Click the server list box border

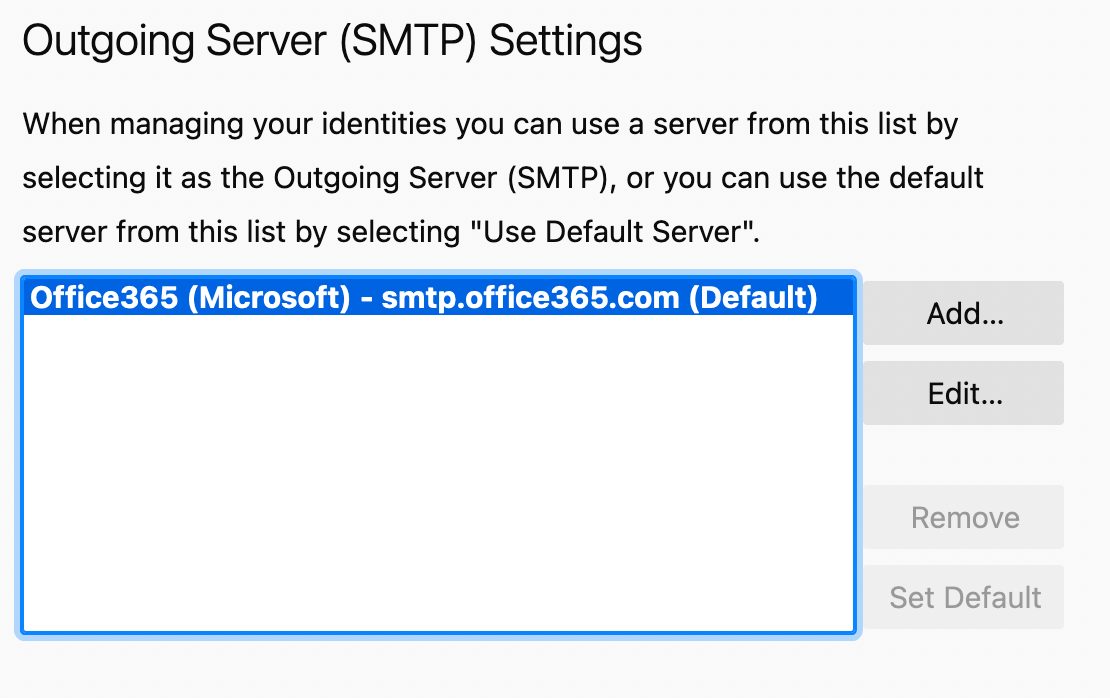435,633
